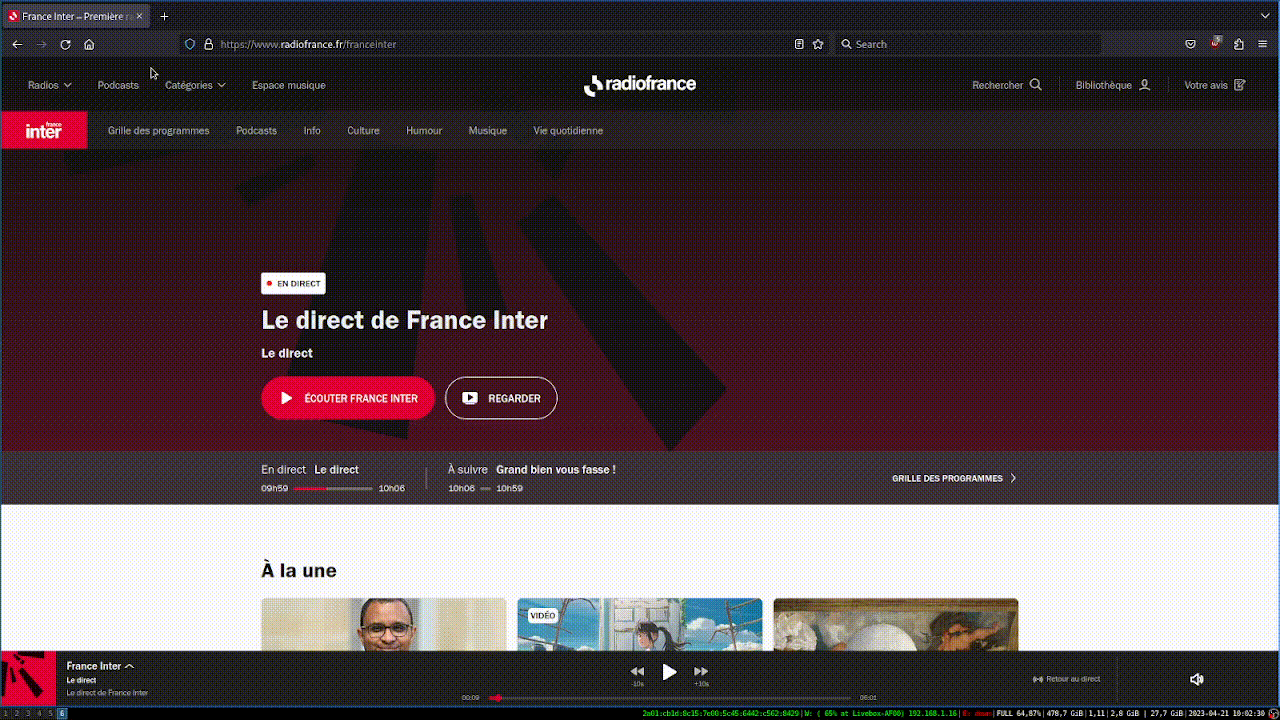Click Retour au direct in player
This screenshot has width=1280, height=720.
(1066, 679)
